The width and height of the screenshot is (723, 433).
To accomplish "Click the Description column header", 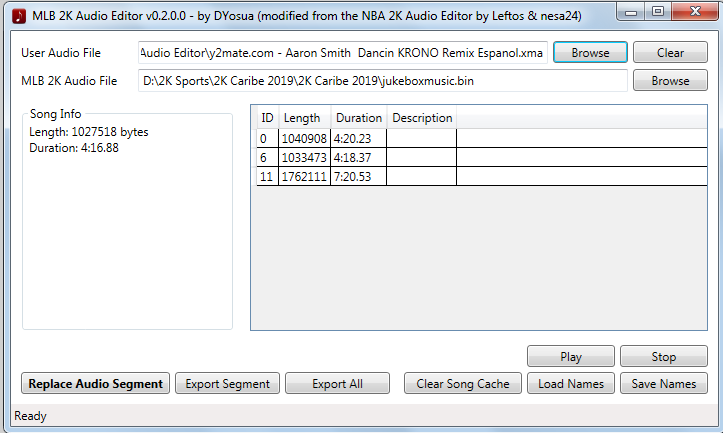I will click(x=422, y=118).
